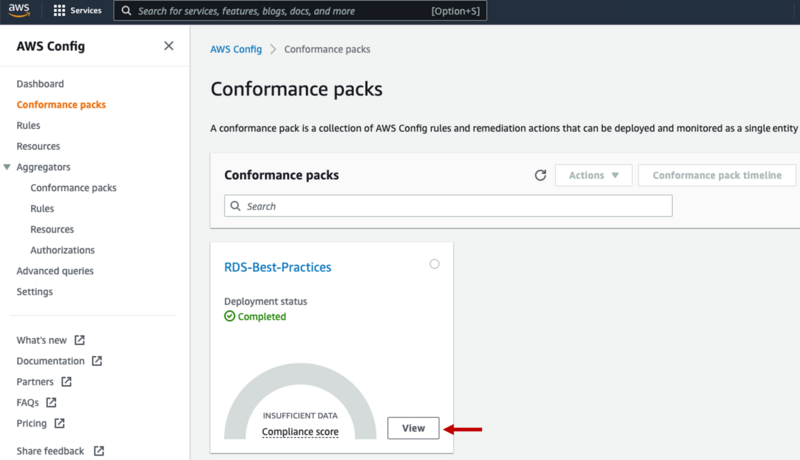Click the Completed status text

(262, 317)
